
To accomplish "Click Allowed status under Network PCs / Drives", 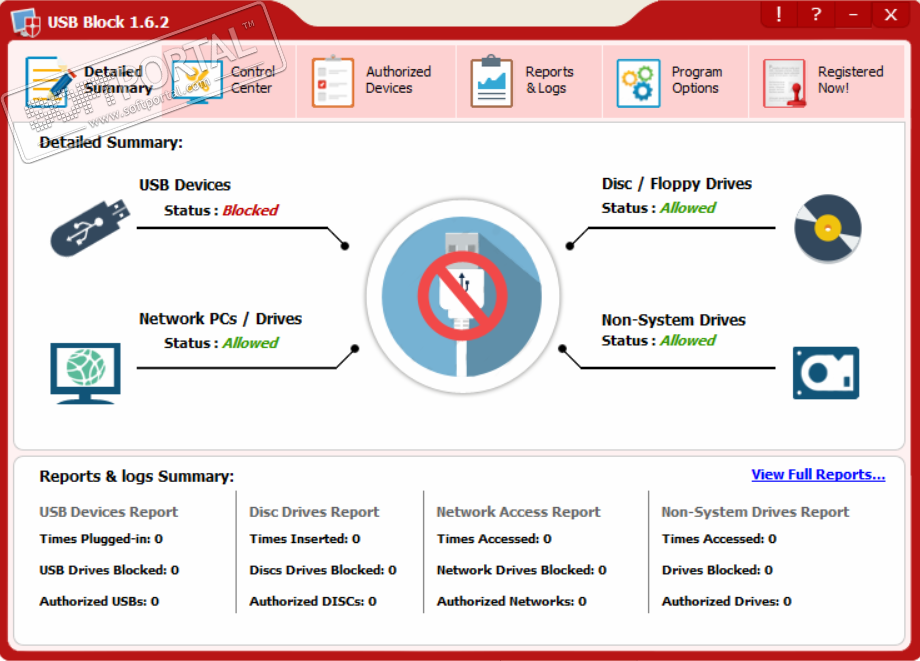I will click(x=250, y=343).
